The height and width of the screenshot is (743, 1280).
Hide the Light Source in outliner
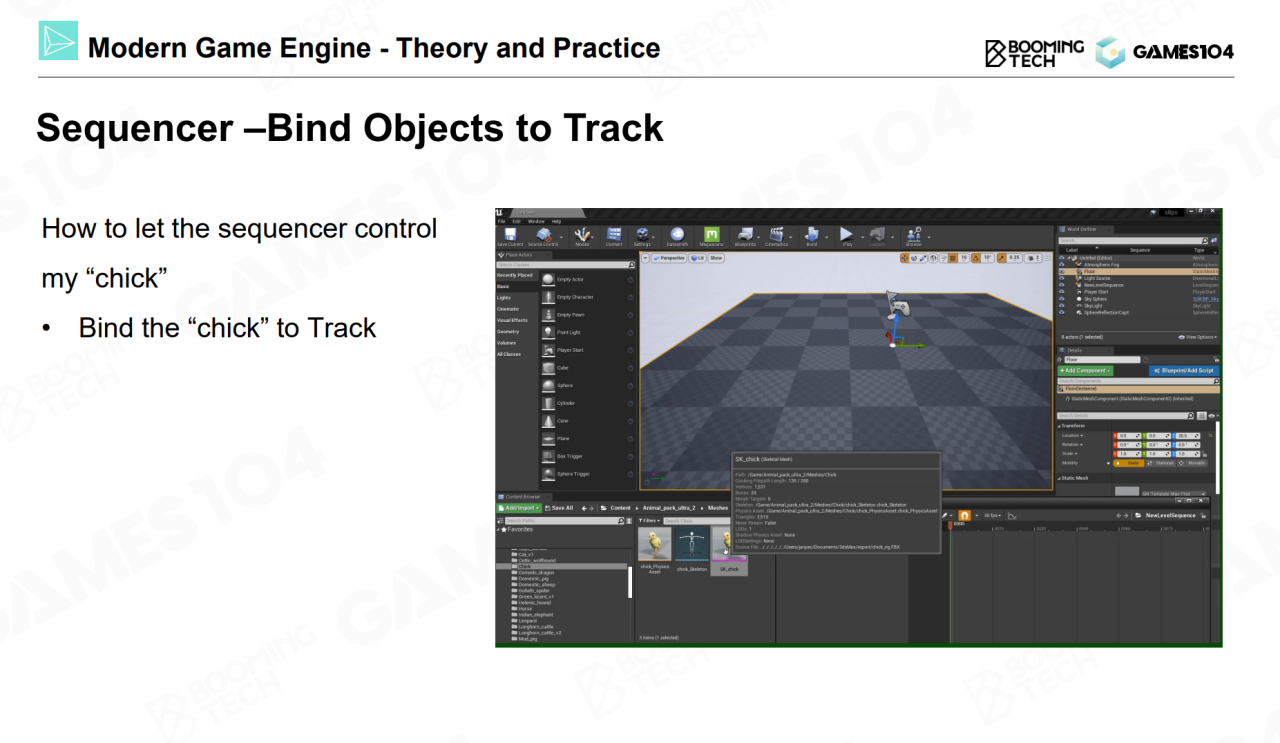coord(1062,278)
